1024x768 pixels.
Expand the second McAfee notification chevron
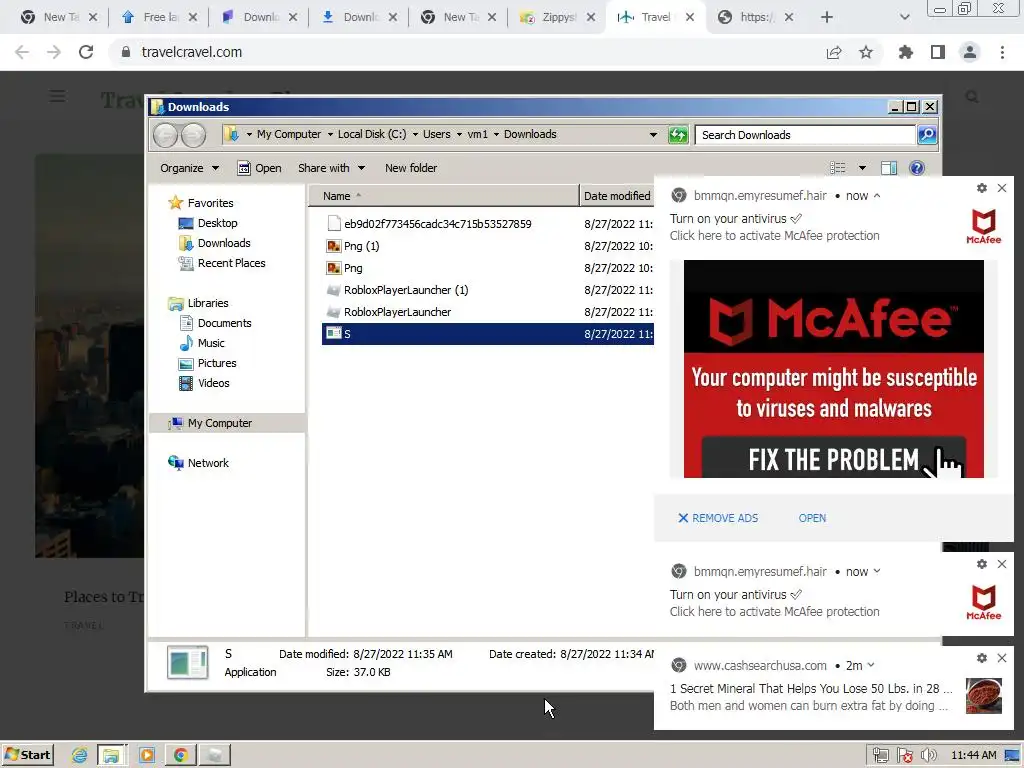pyautogui.click(x=877, y=571)
